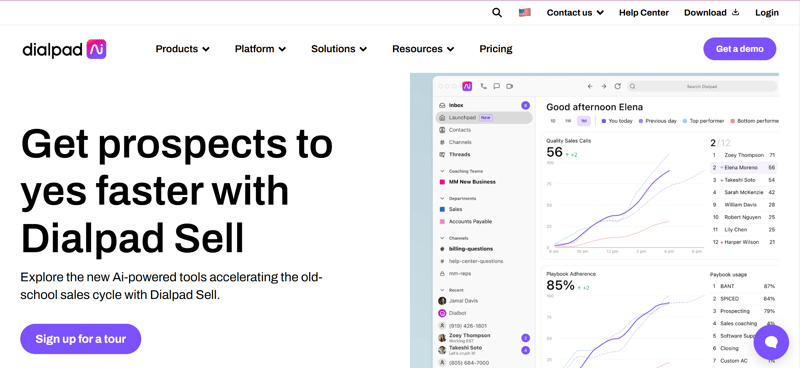Click the SPICED playbook usage row

click(x=744, y=299)
